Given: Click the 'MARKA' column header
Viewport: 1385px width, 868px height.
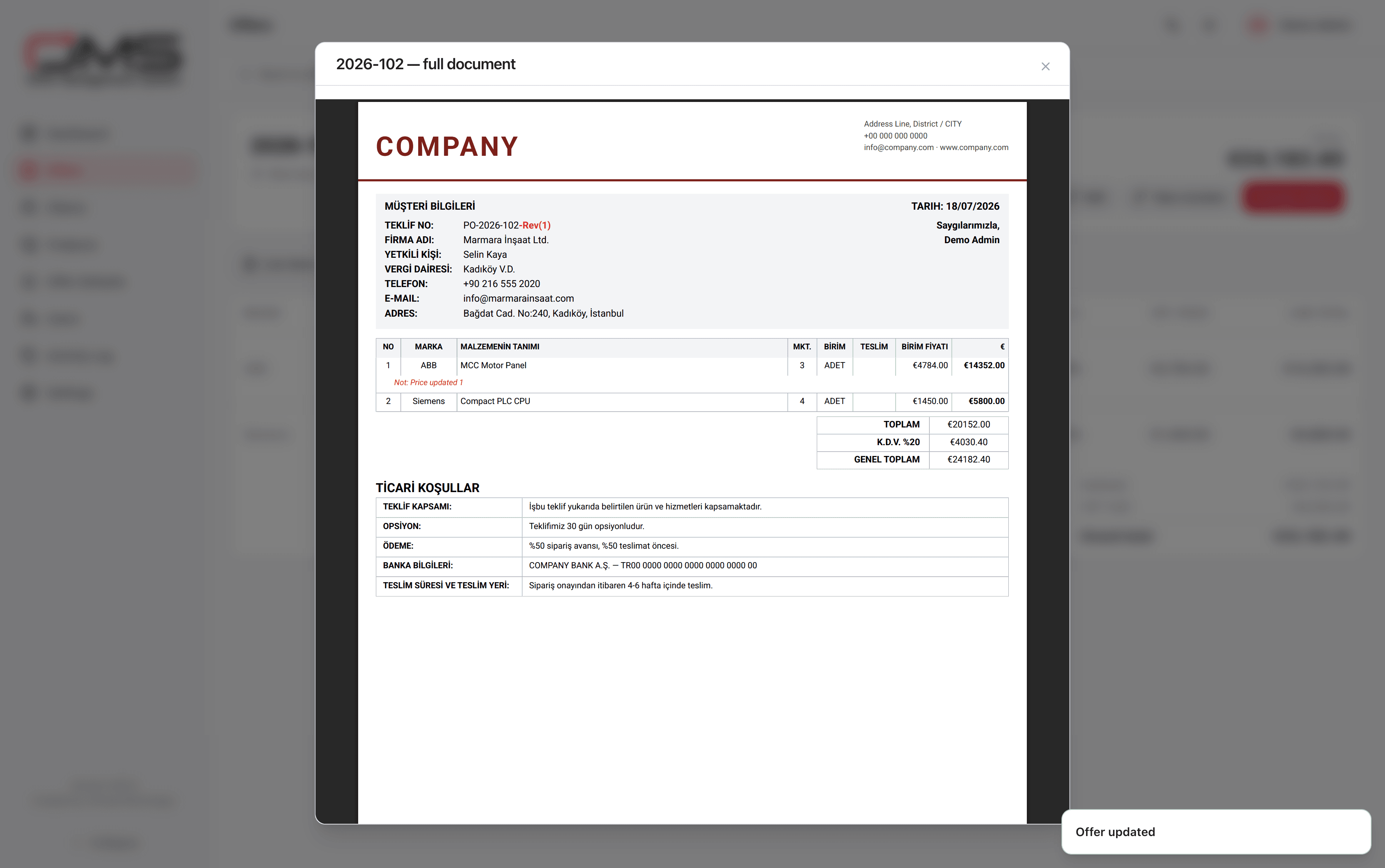Looking at the screenshot, I should (x=428, y=347).
